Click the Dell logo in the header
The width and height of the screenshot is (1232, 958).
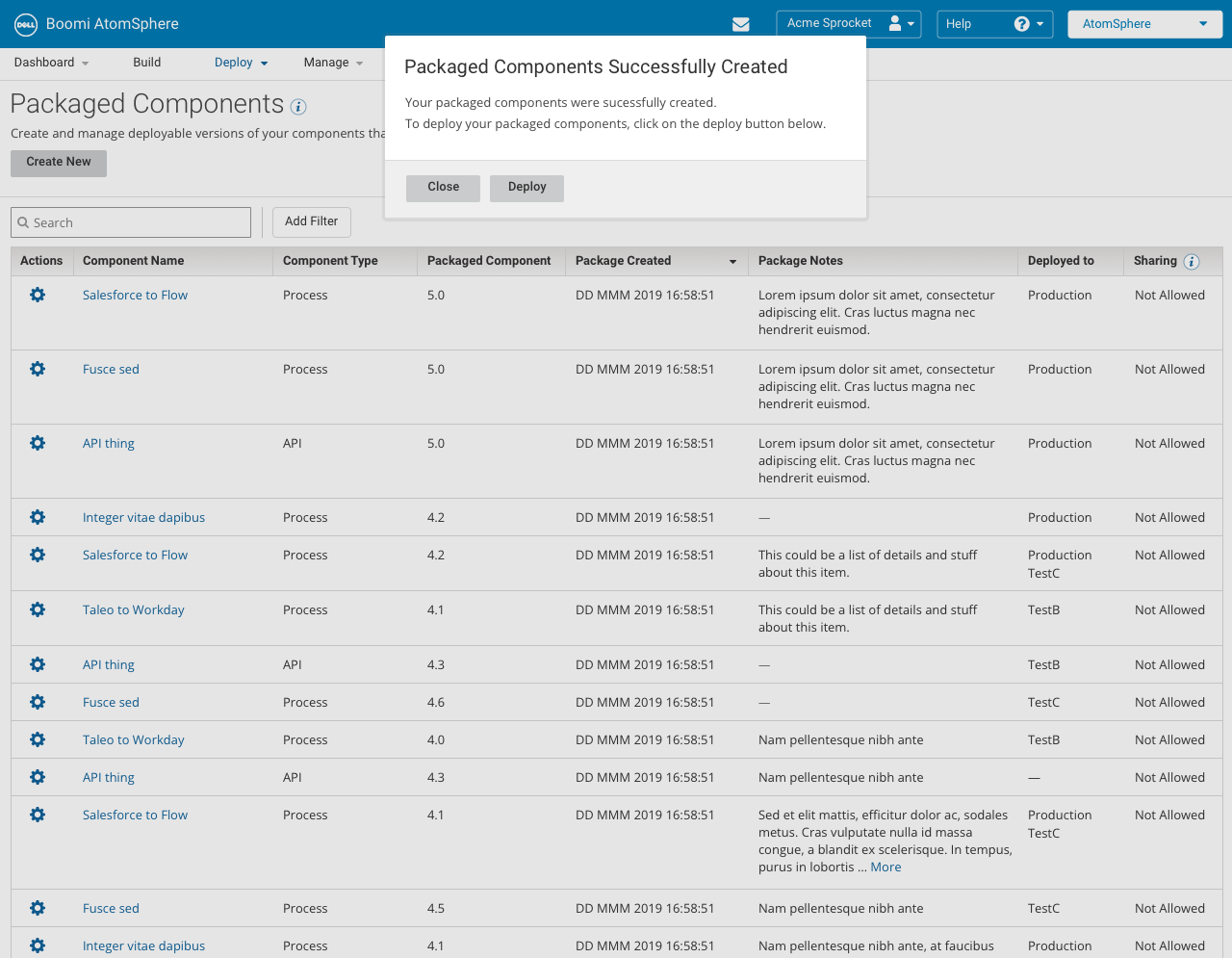tap(25, 24)
